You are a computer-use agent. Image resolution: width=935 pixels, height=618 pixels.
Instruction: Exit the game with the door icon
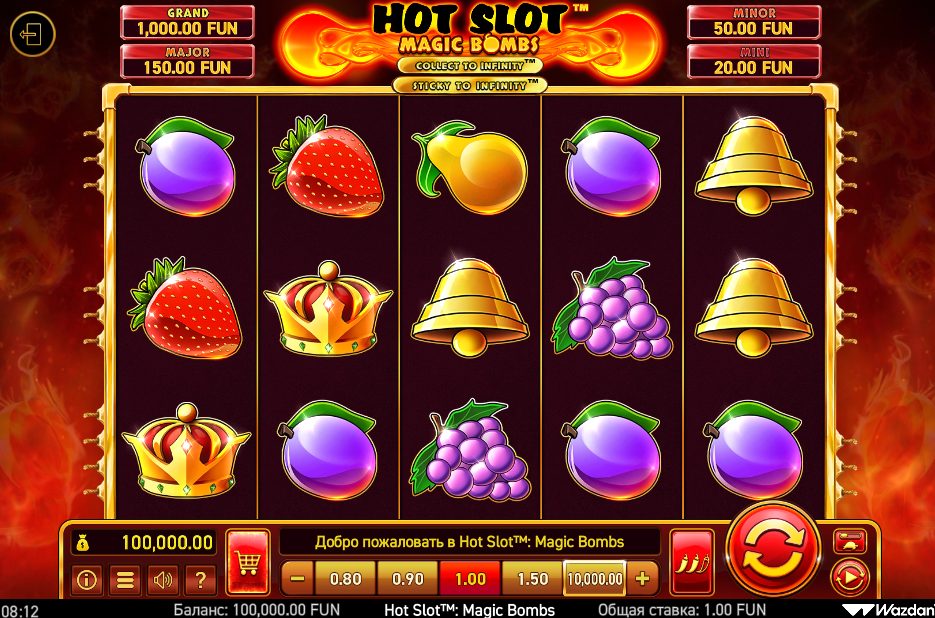32,34
